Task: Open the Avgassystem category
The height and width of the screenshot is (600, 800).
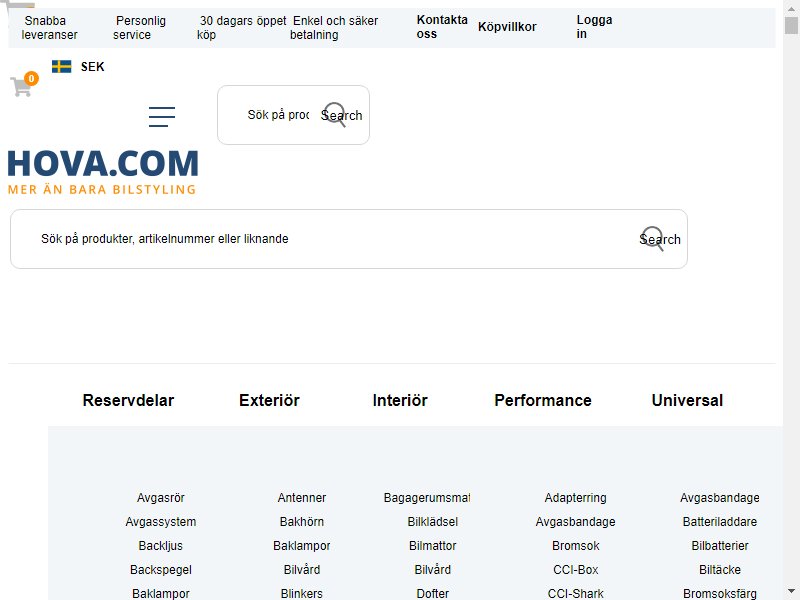Action: 161,521
